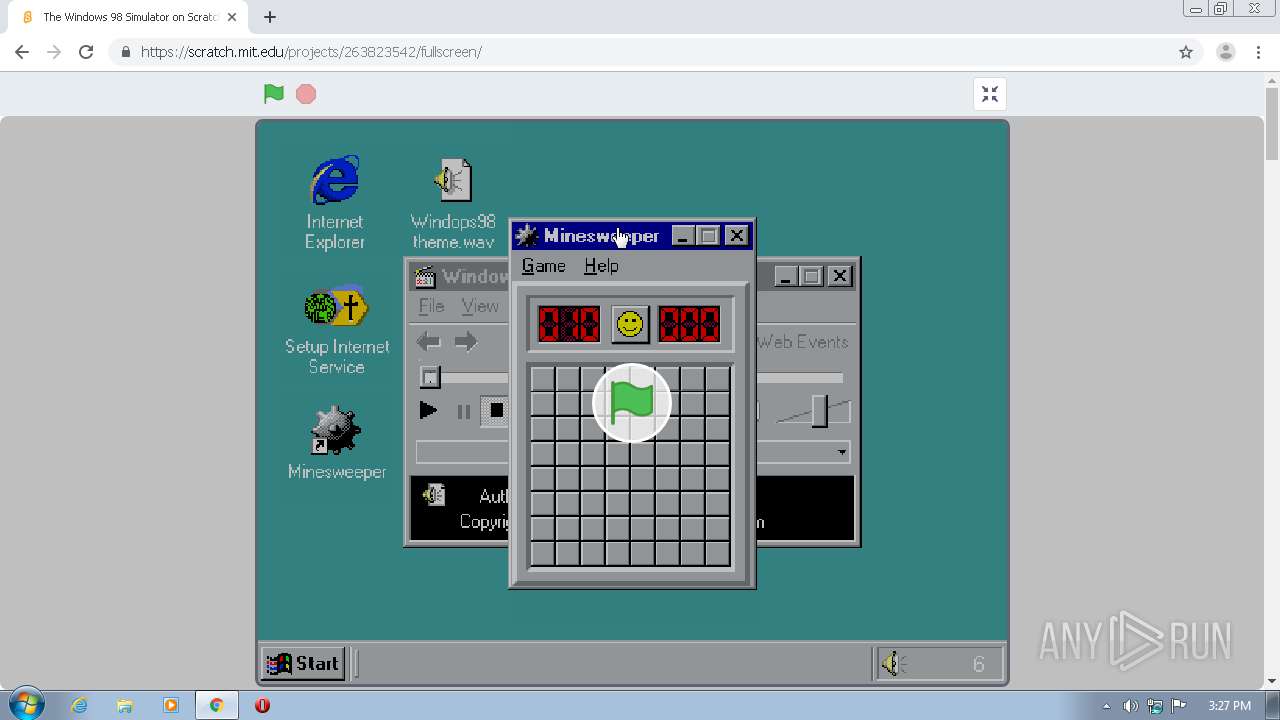This screenshot has height=720, width=1280.
Task: Click the red Opera icon in taskbar
Action: tap(262, 705)
